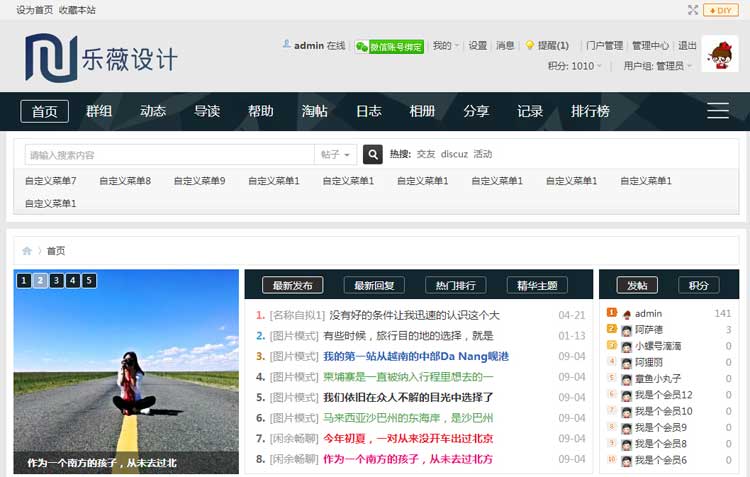Open the 管理中心 link
The image size is (750, 477).
click(650, 46)
